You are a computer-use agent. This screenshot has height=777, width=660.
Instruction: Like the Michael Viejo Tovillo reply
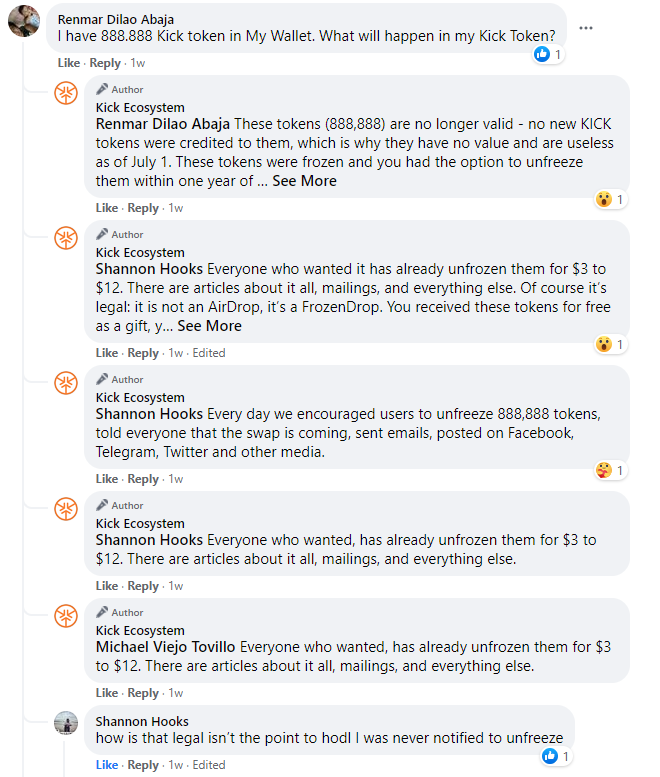click(x=107, y=693)
